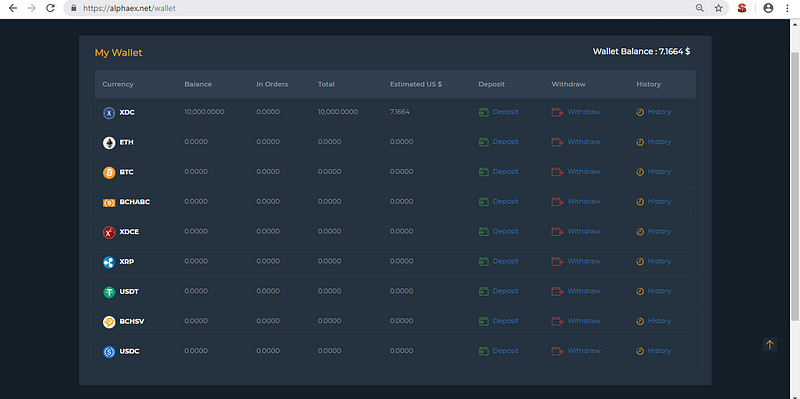This screenshot has width=800, height=399.
Task: Click the BCHSV coin logo icon
Action: click(109, 322)
